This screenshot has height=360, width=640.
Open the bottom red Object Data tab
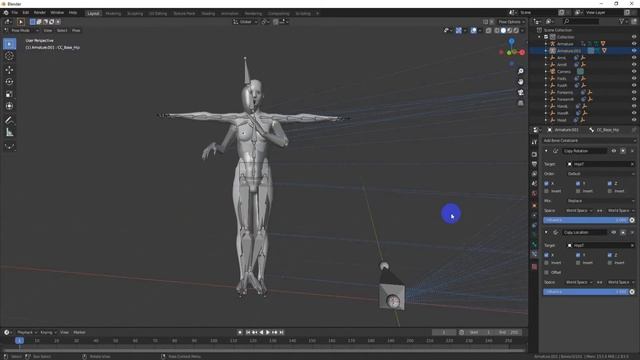[534, 267]
